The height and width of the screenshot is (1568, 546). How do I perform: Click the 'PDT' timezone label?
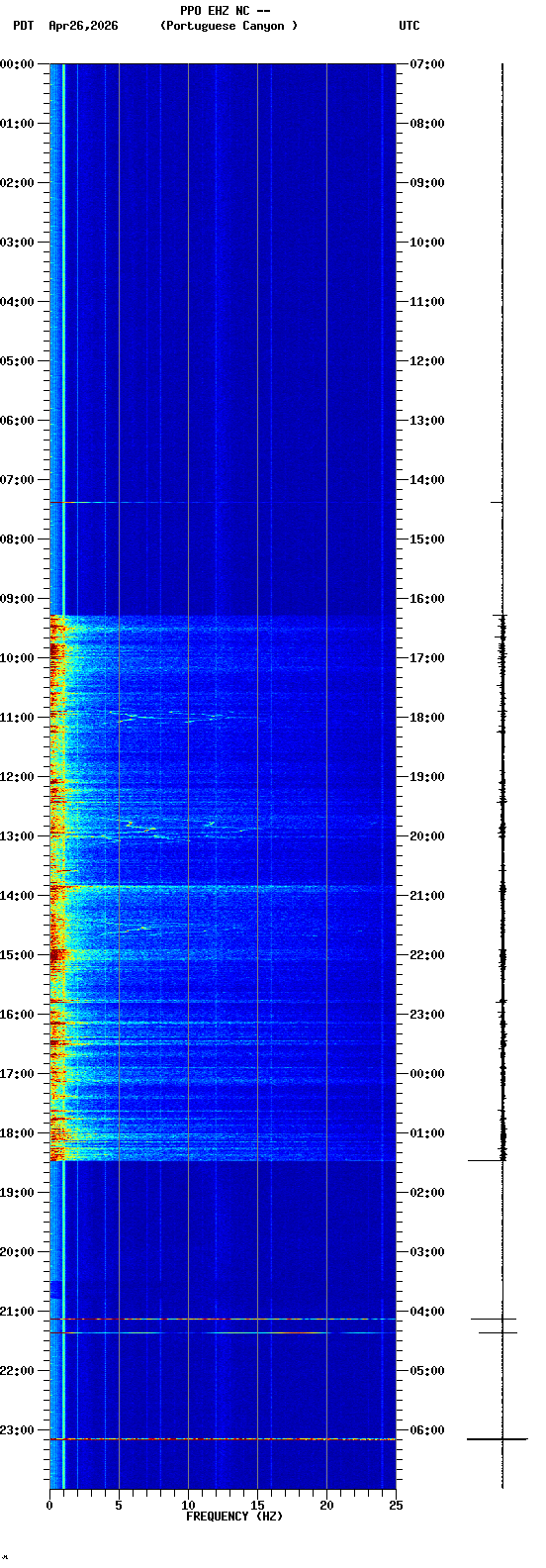tap(23, 26)
